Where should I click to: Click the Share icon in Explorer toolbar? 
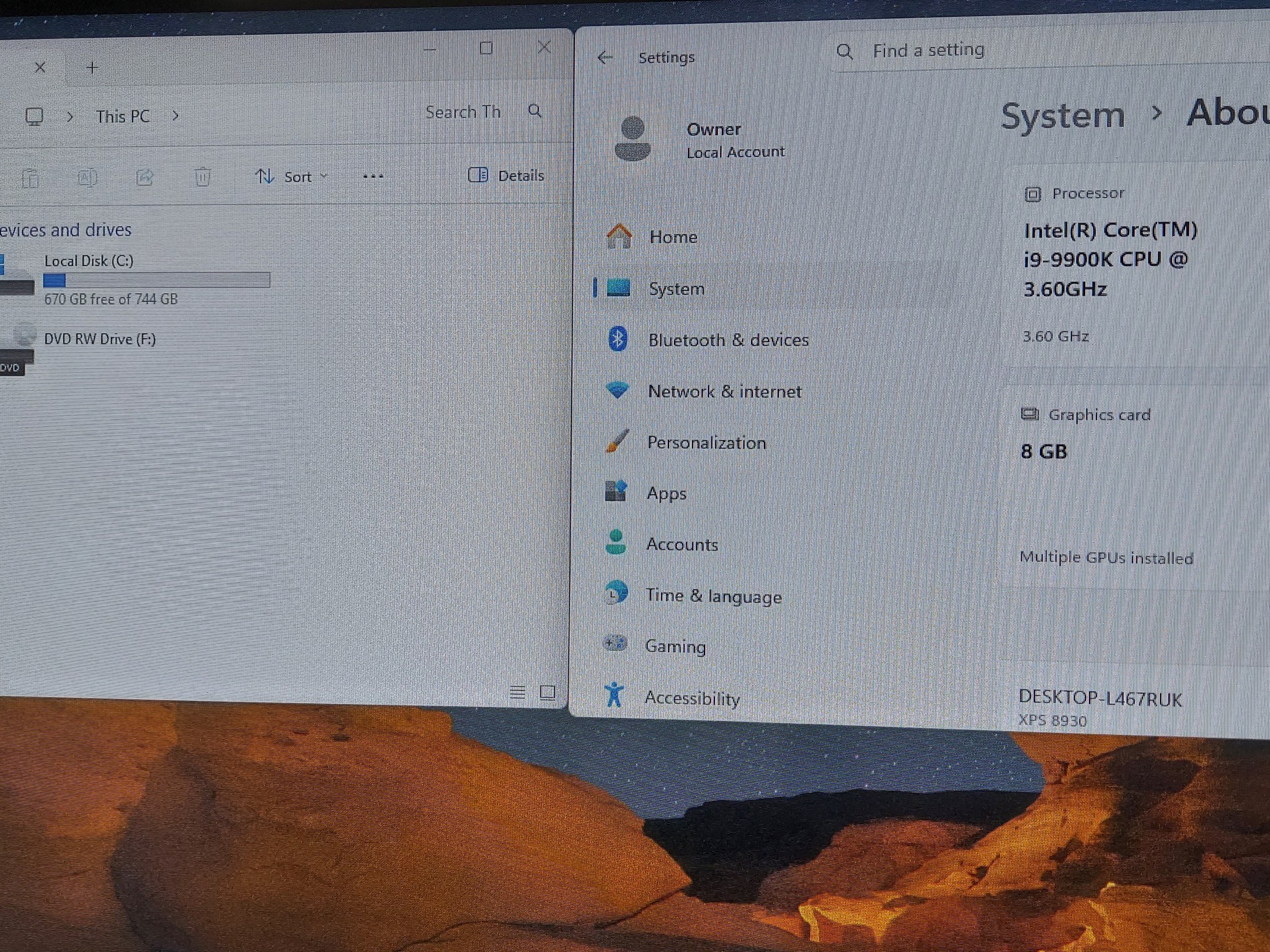144,177
